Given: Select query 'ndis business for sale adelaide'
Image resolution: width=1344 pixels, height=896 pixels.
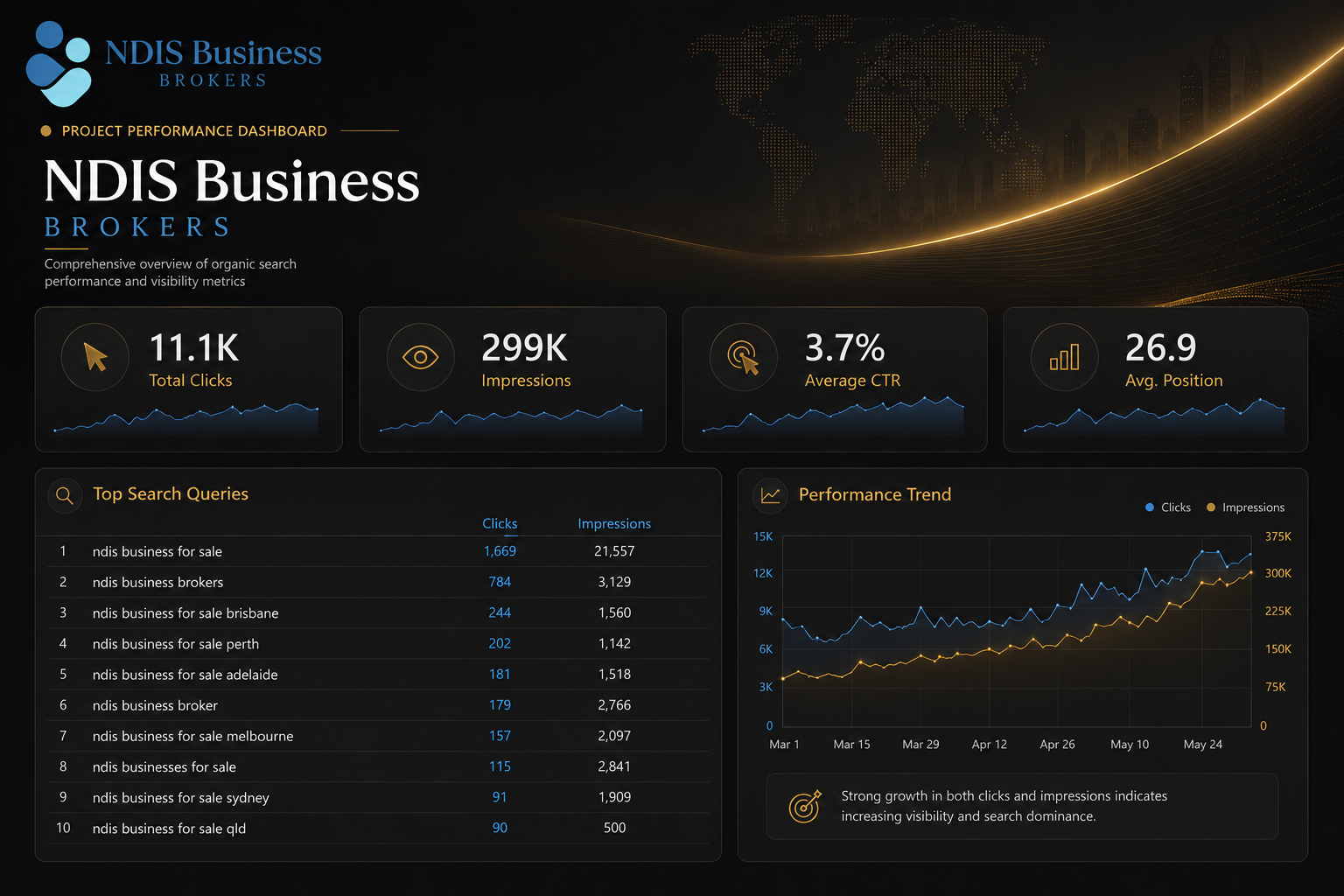Looking at the screenshot, I should coord(185,675).
